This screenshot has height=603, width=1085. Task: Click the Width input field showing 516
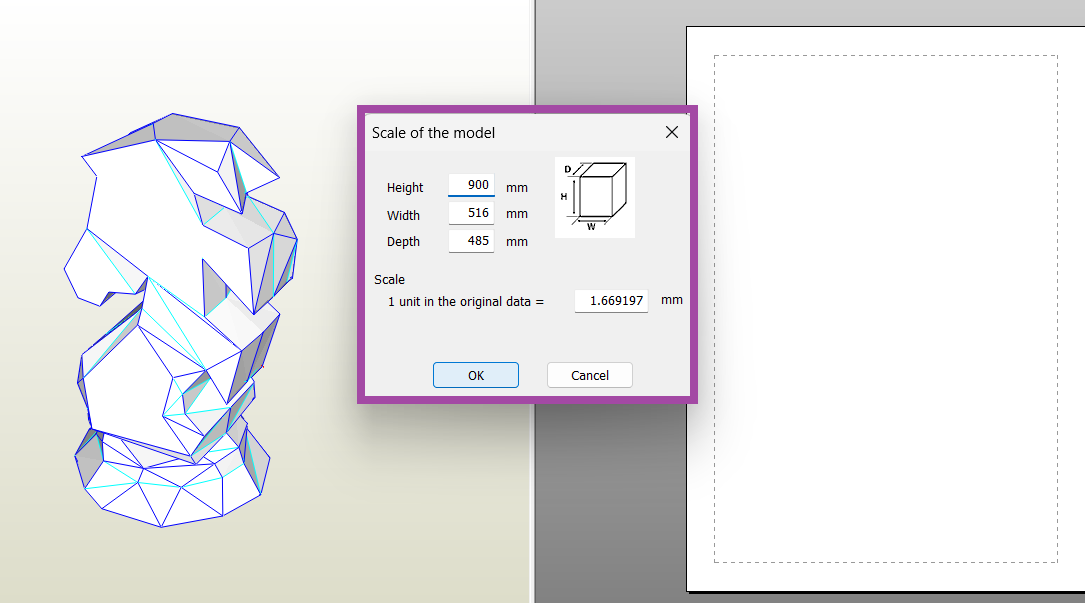point(471,214)
